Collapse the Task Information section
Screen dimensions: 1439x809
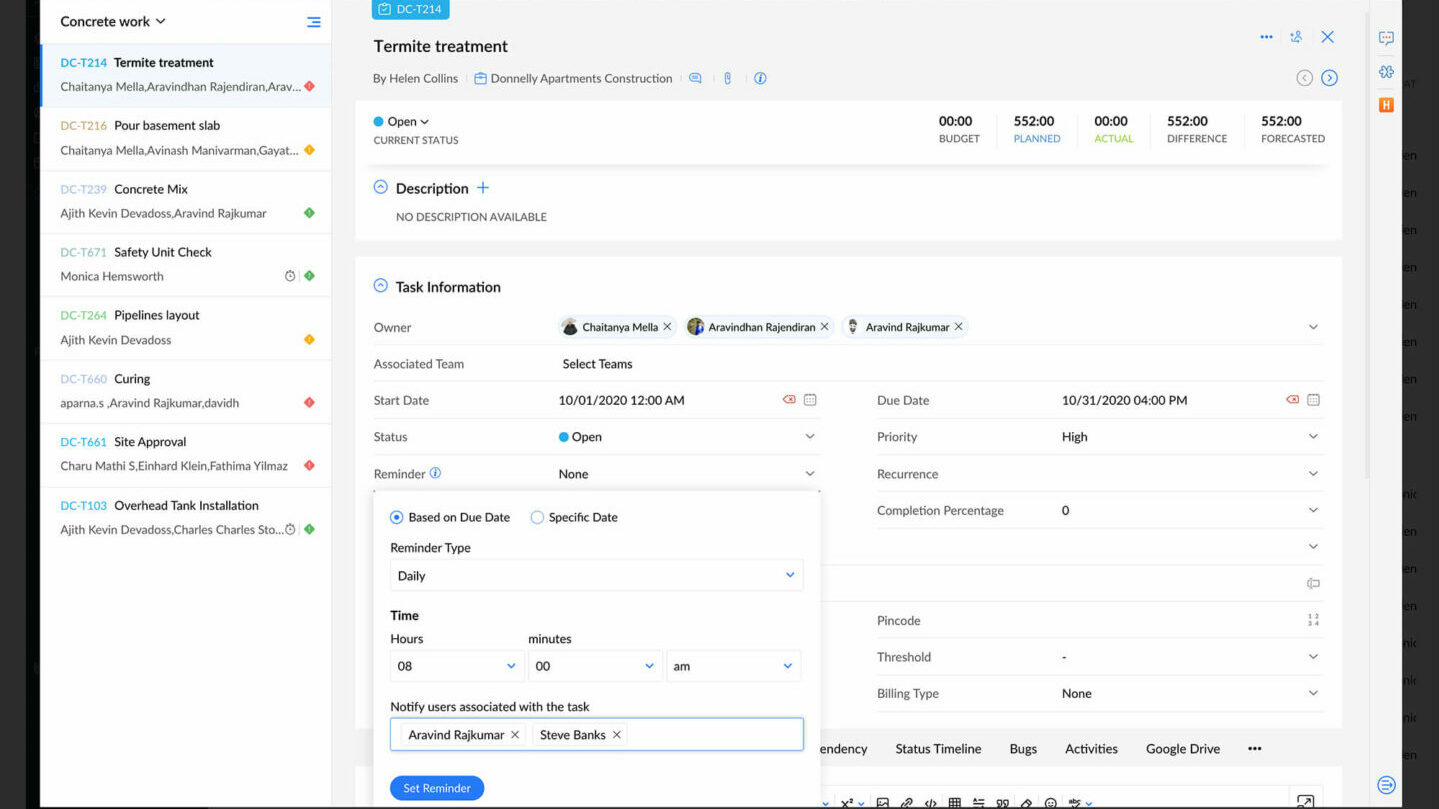click(380, 286)
